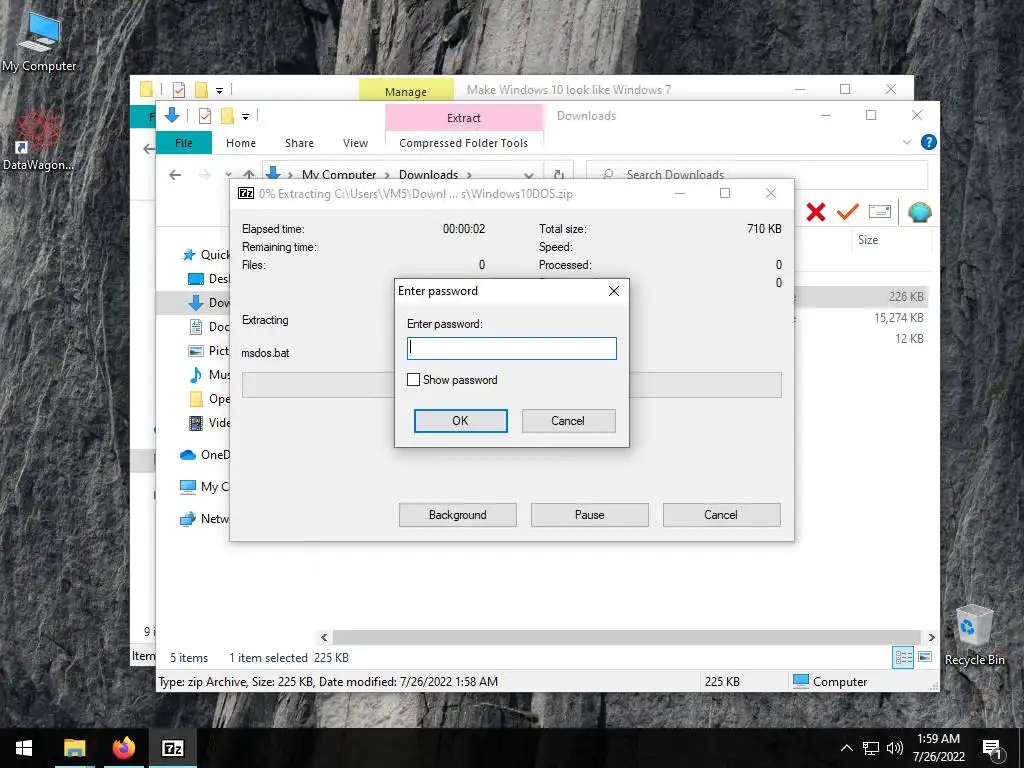Open My Computer desktop icon
This screenshot has width=1024, height=768.
39,41
